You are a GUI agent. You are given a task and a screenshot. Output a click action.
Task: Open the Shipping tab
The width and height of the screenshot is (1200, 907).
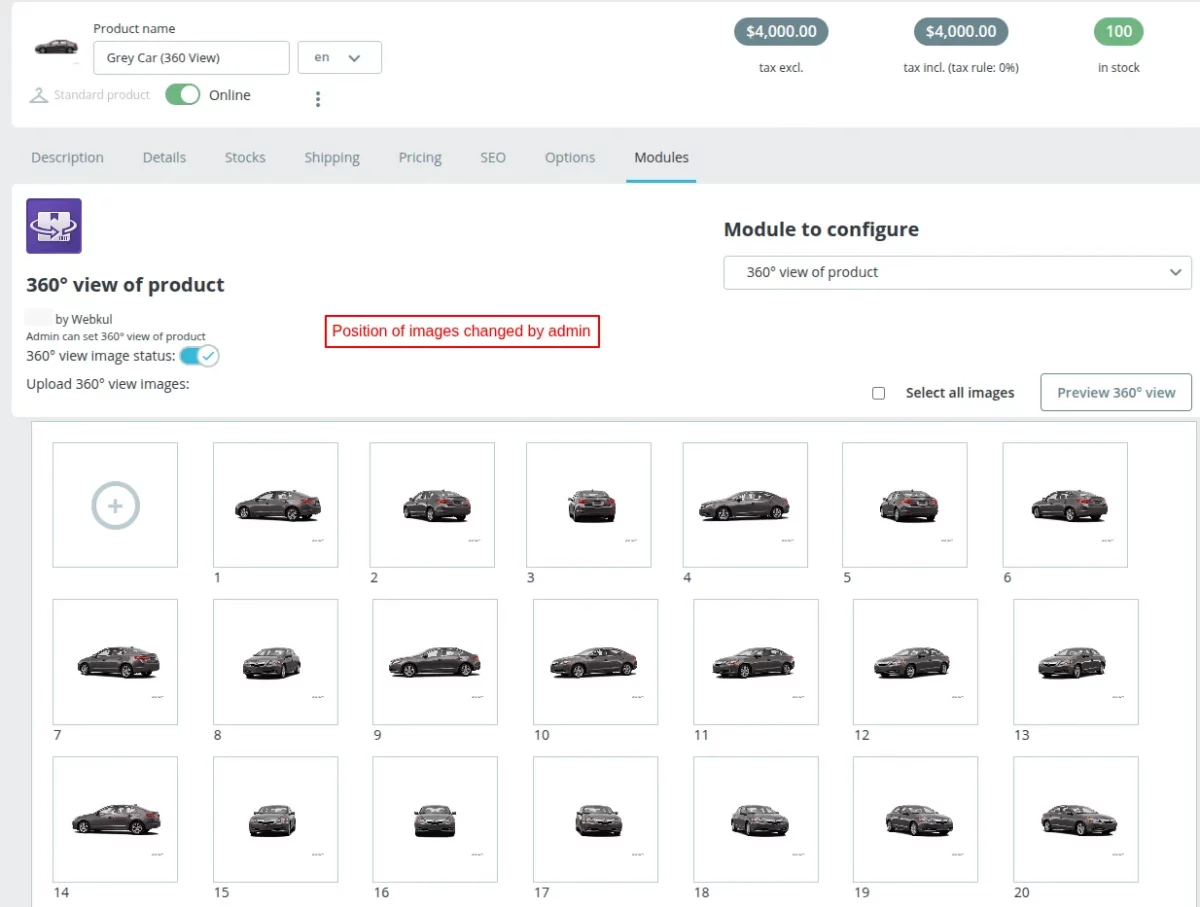click(x=332, y=158)
